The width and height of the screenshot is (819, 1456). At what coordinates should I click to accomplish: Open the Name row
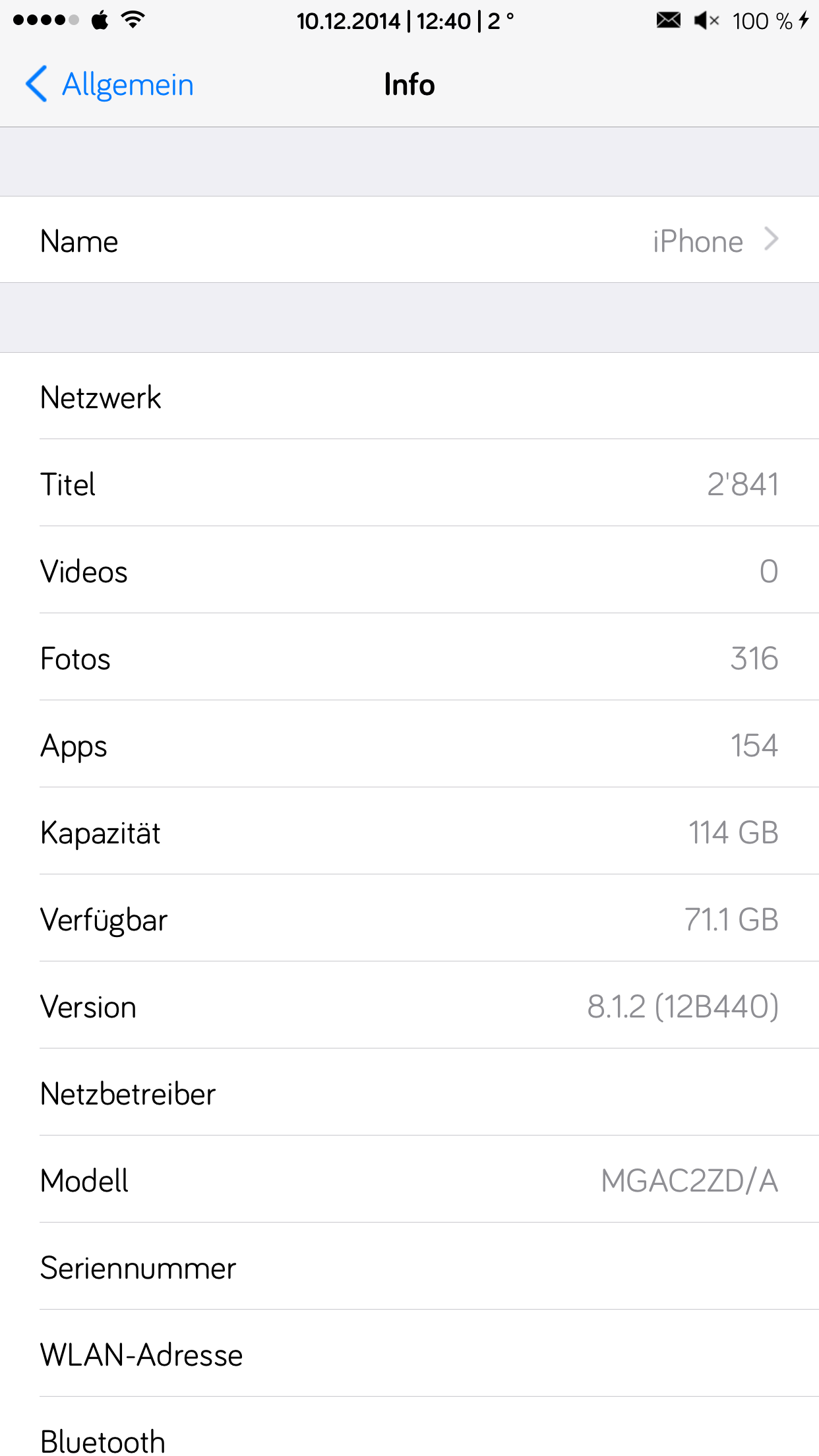(x=409, y=240)
